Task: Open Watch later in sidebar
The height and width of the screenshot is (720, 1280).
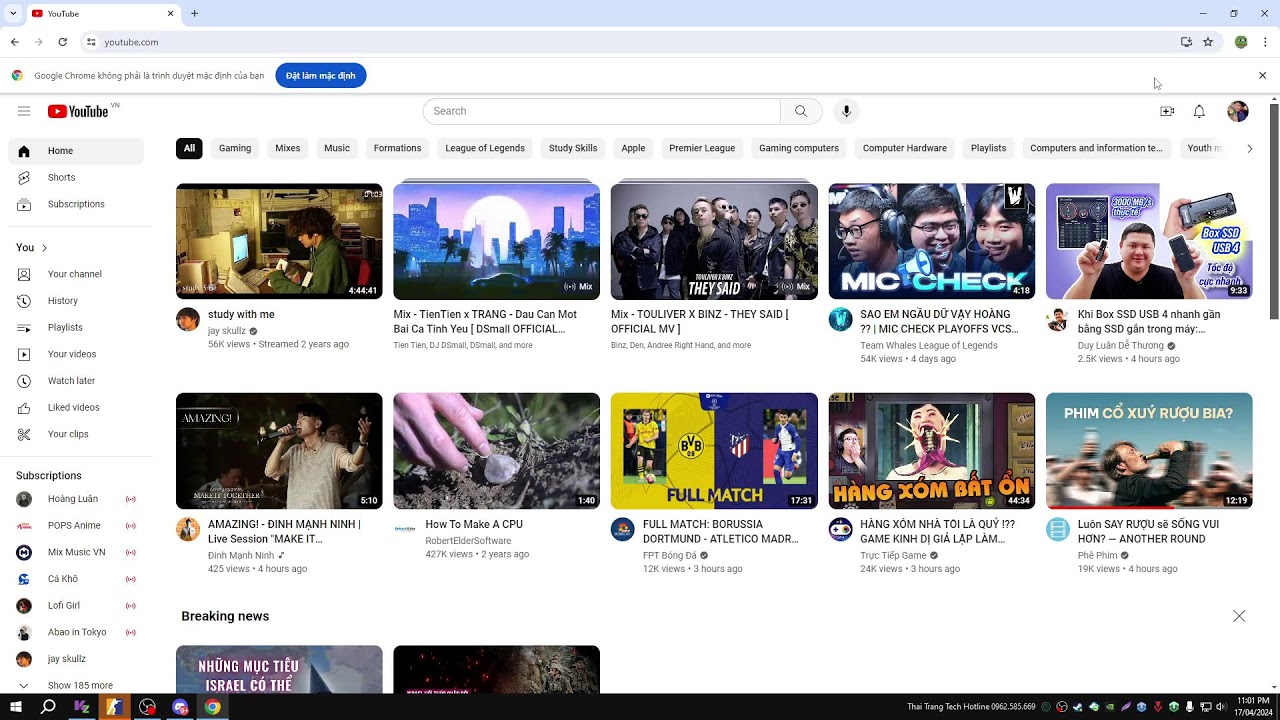Action: (76, 381)
